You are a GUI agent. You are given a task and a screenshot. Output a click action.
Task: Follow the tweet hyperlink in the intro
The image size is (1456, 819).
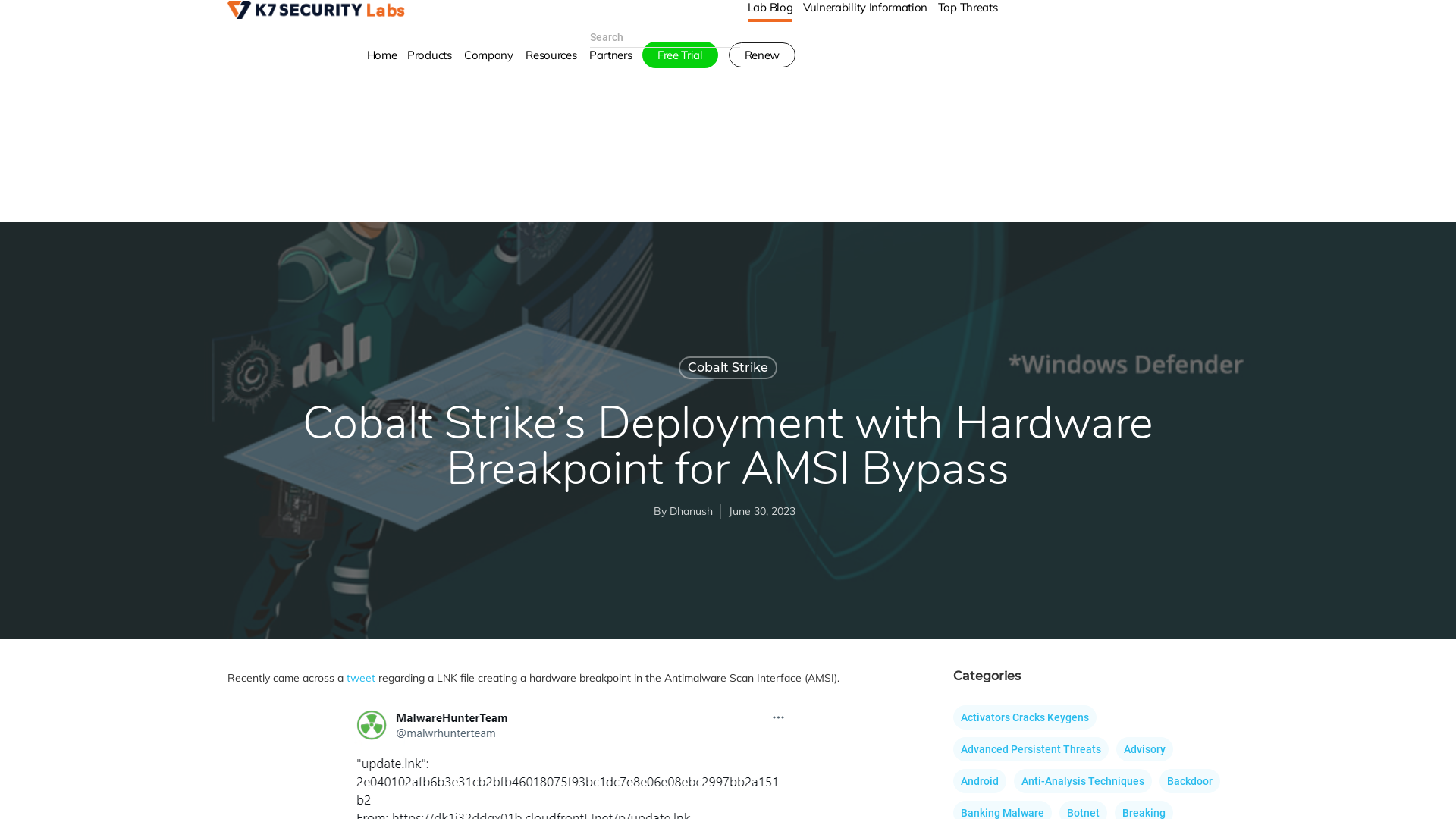(x=361, y=678)
